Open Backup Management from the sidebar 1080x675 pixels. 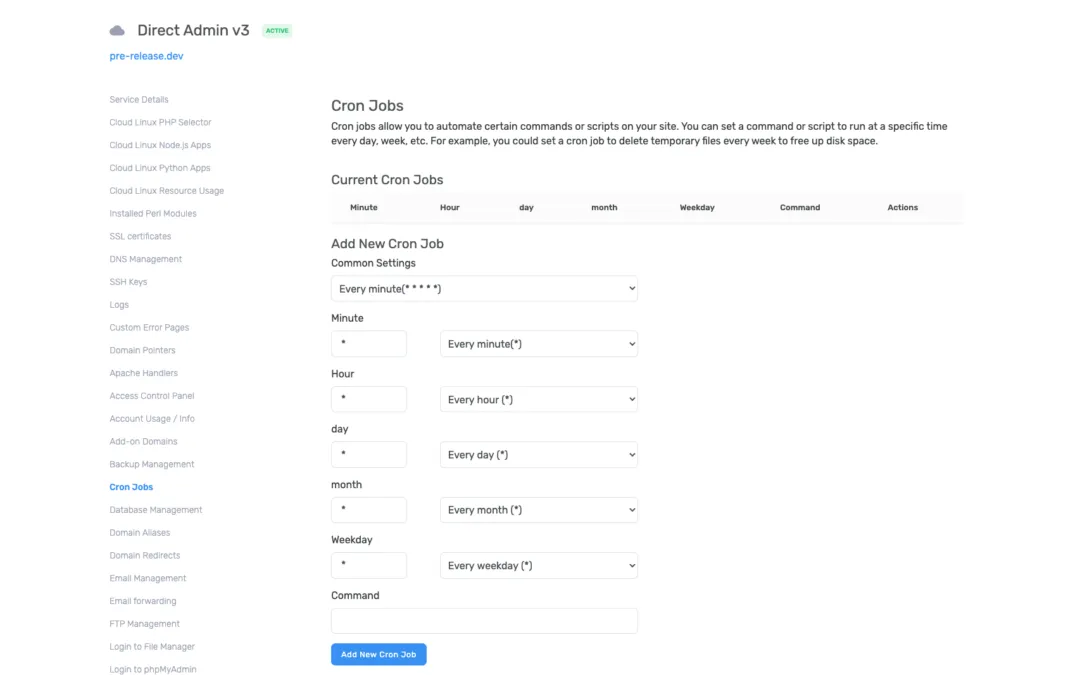(x=151, y=463)
